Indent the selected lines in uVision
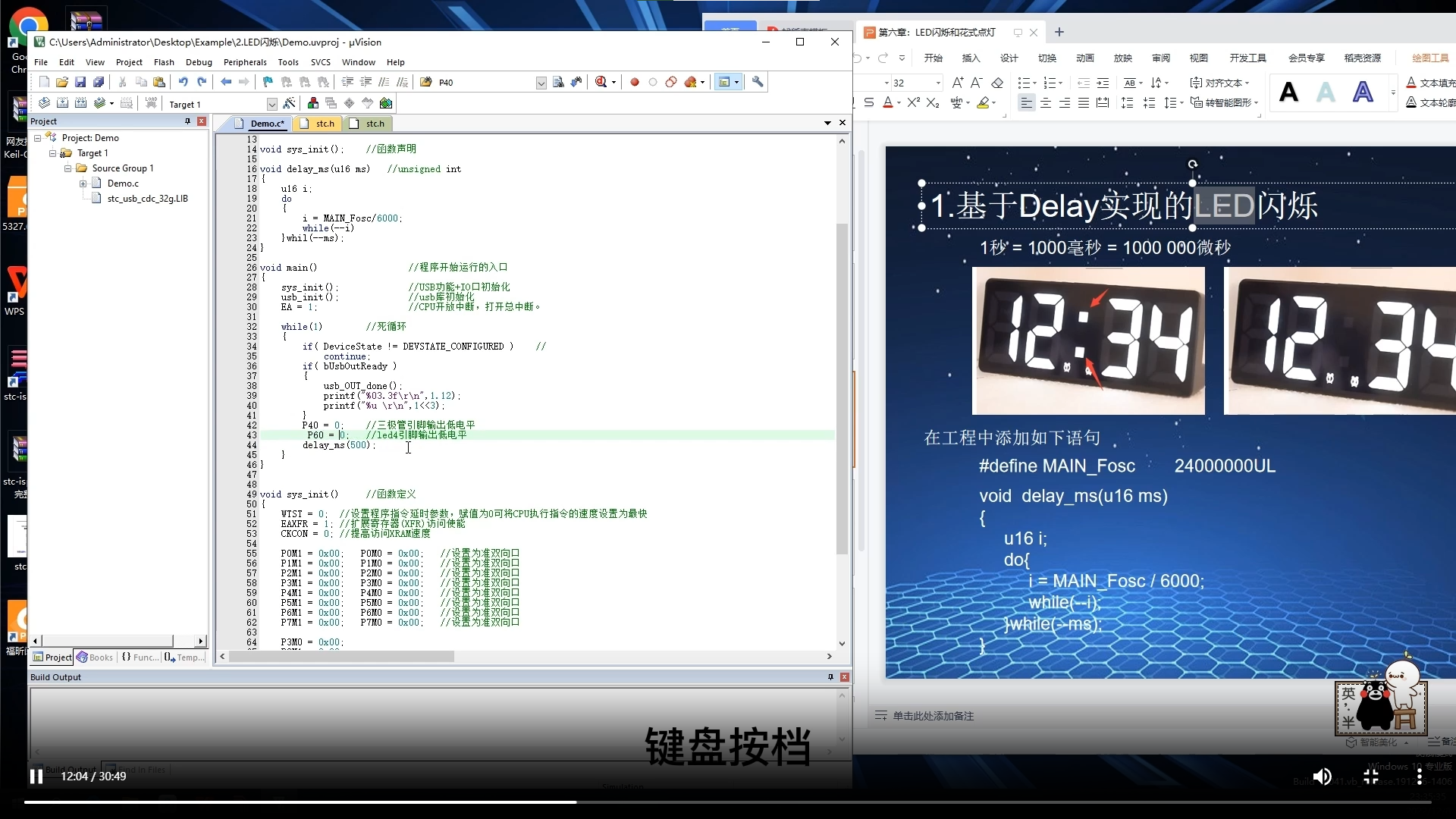Screen dimensions: 1456x819 [x=347, y=82]
